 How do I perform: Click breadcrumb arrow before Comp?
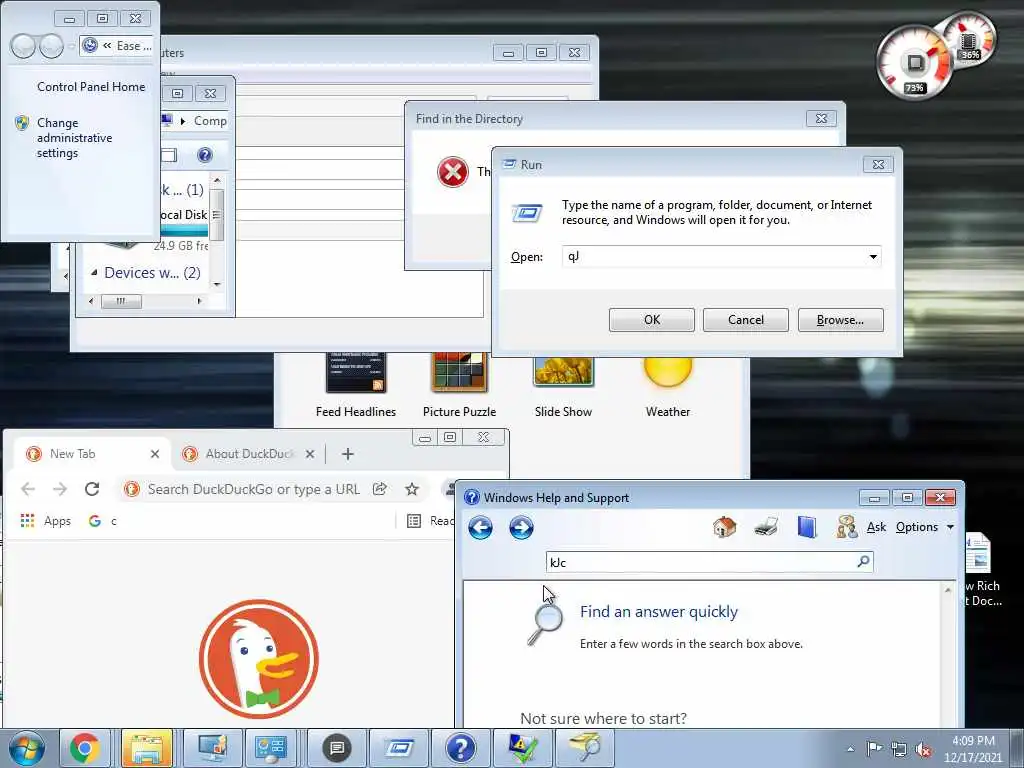click(x=183, y=121)
